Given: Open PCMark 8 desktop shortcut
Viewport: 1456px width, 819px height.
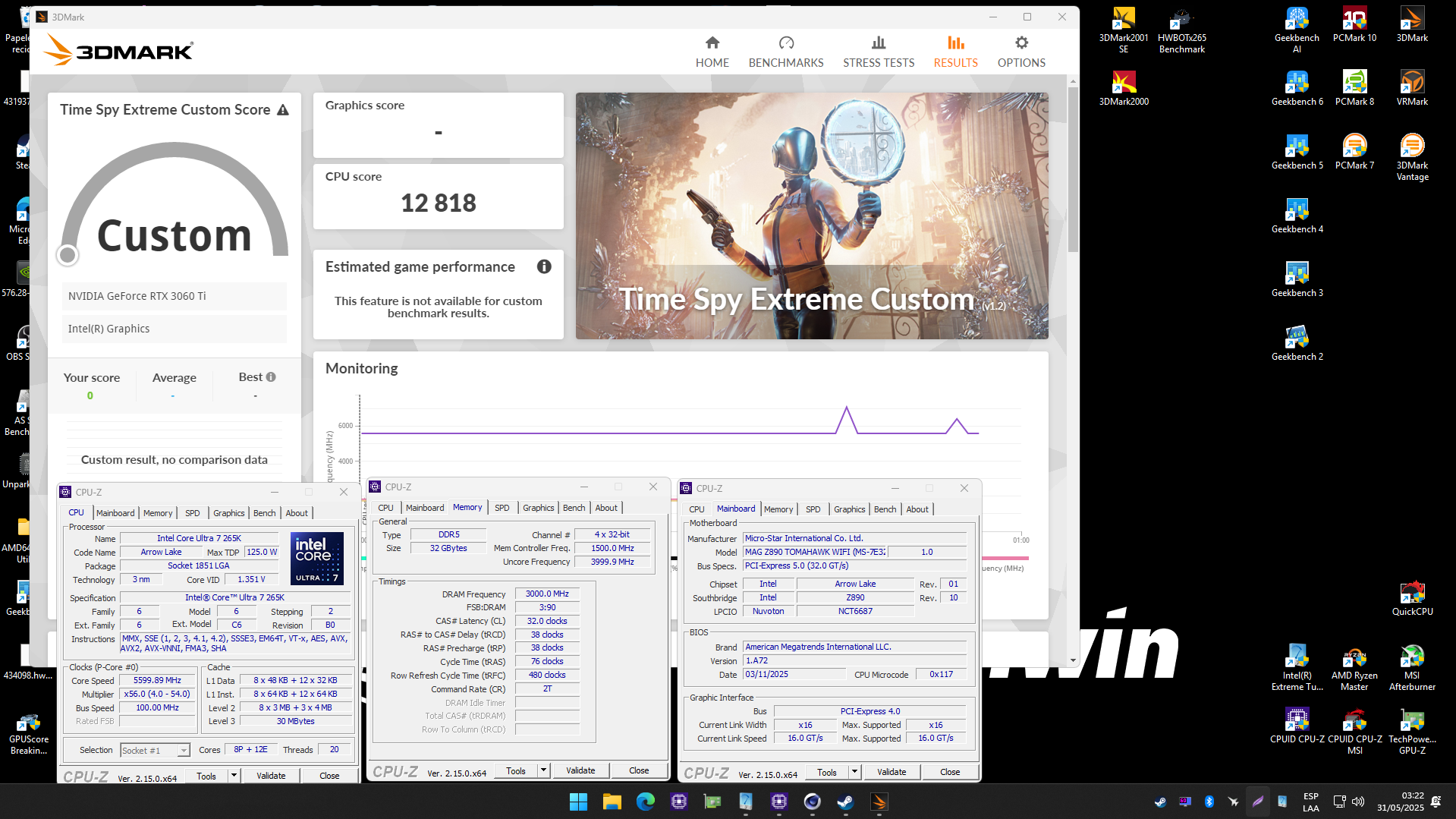Looking at the screenshot, I should (x=1354, y=88).
